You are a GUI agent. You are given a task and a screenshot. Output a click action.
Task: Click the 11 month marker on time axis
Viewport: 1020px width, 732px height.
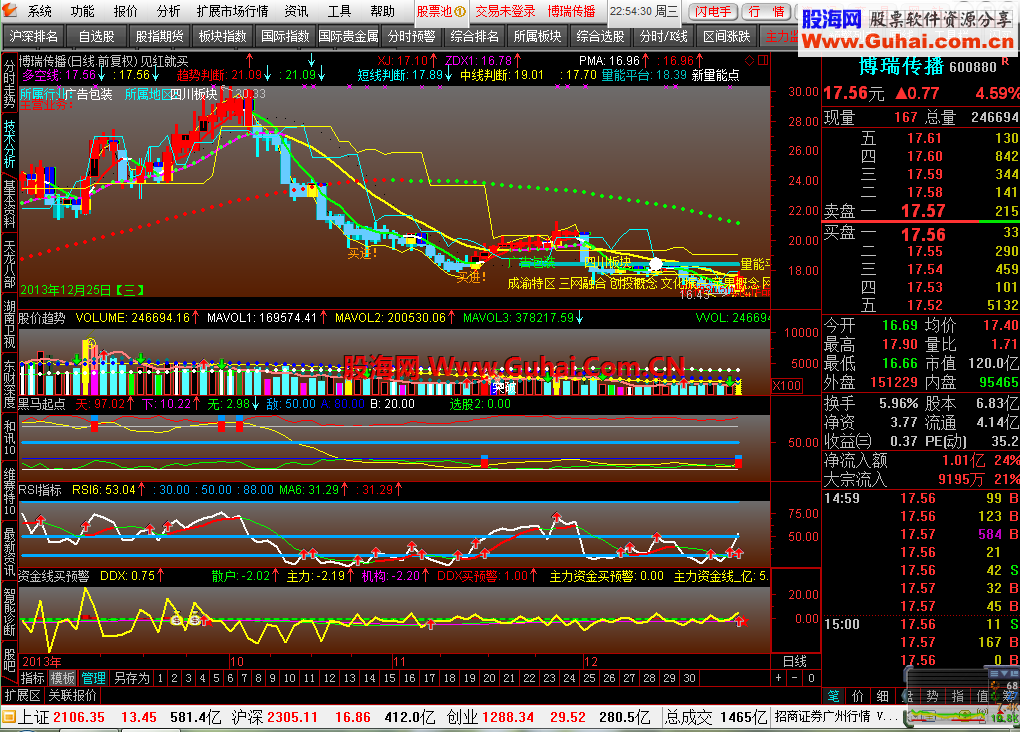click(x=399, y=661)
